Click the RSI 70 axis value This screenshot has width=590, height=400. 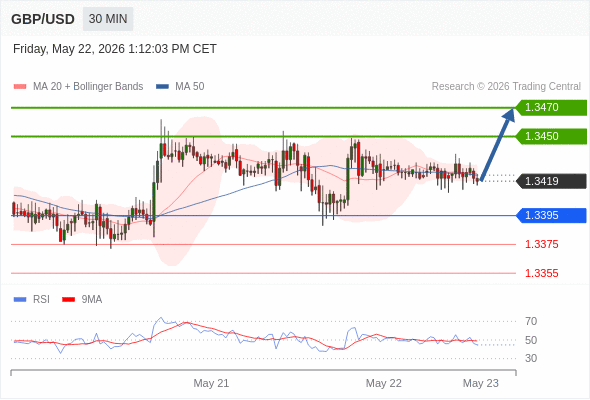coord(531,321)
